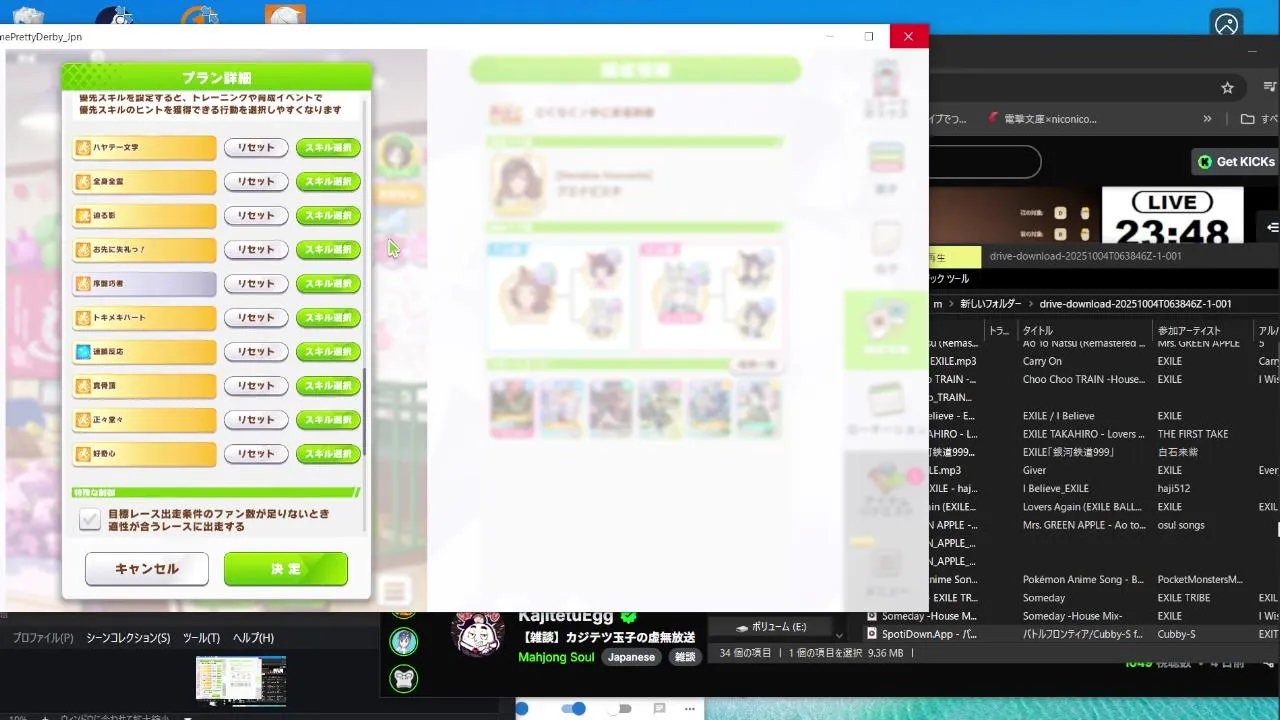Open skill selection for 全身全霊 row
The image size is (1280, 720).
click(x=328, y=182)
